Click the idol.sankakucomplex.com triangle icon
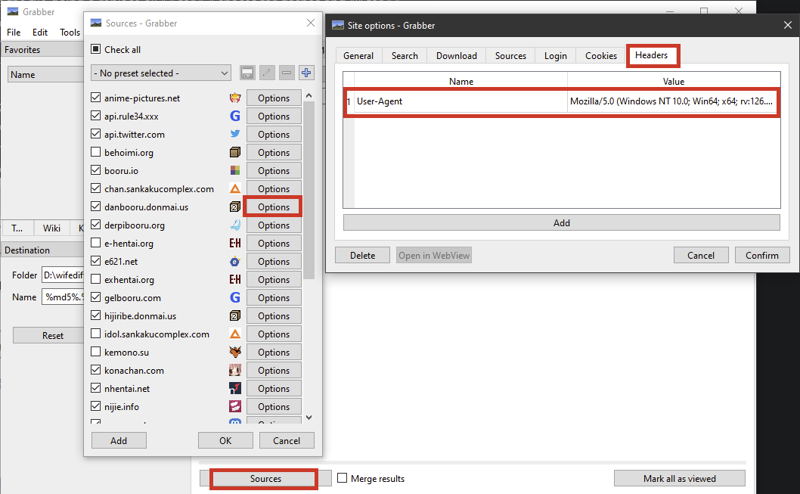The height and width of the screenshot is (494, 800). coord(235,334)
